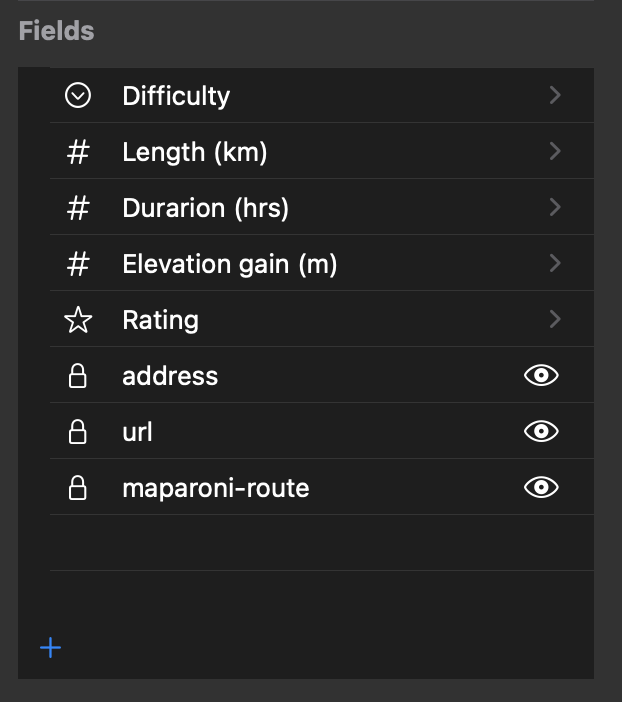Select the Durarion (hrs) field row
This screenshot has width=622, height=702.
coord(322,207)
